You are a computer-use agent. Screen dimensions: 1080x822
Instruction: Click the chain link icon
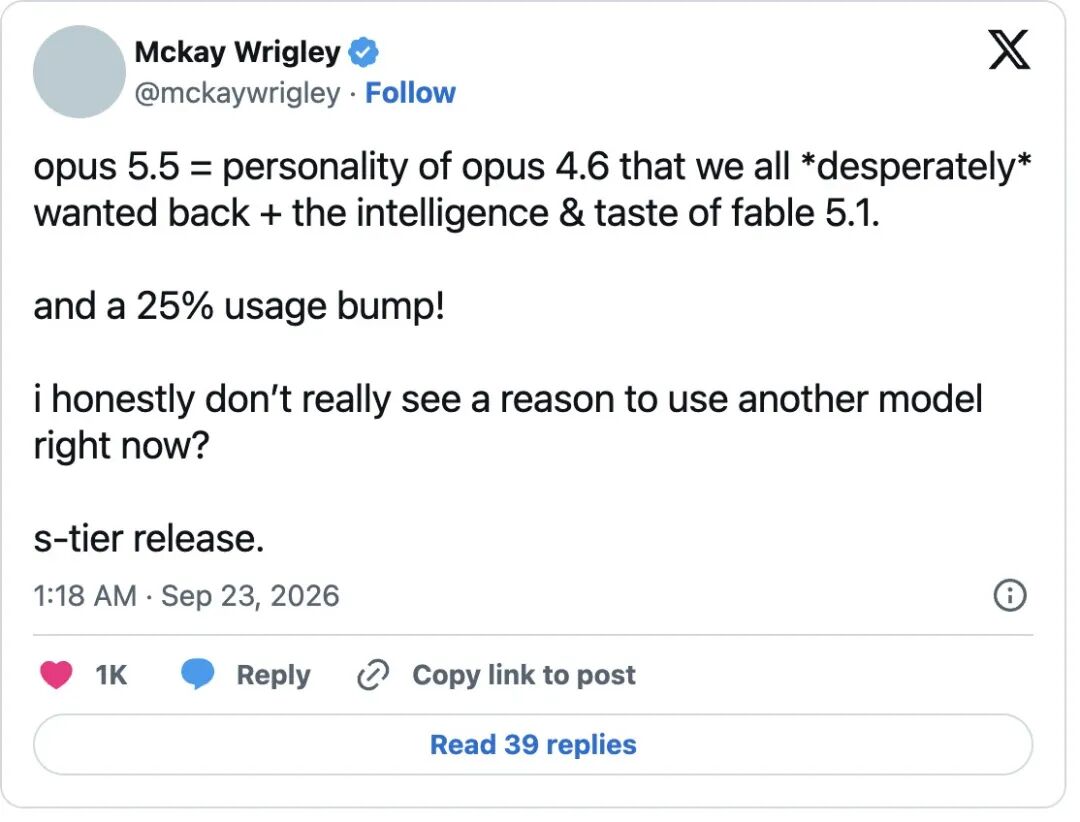click(x=373, y=675)
